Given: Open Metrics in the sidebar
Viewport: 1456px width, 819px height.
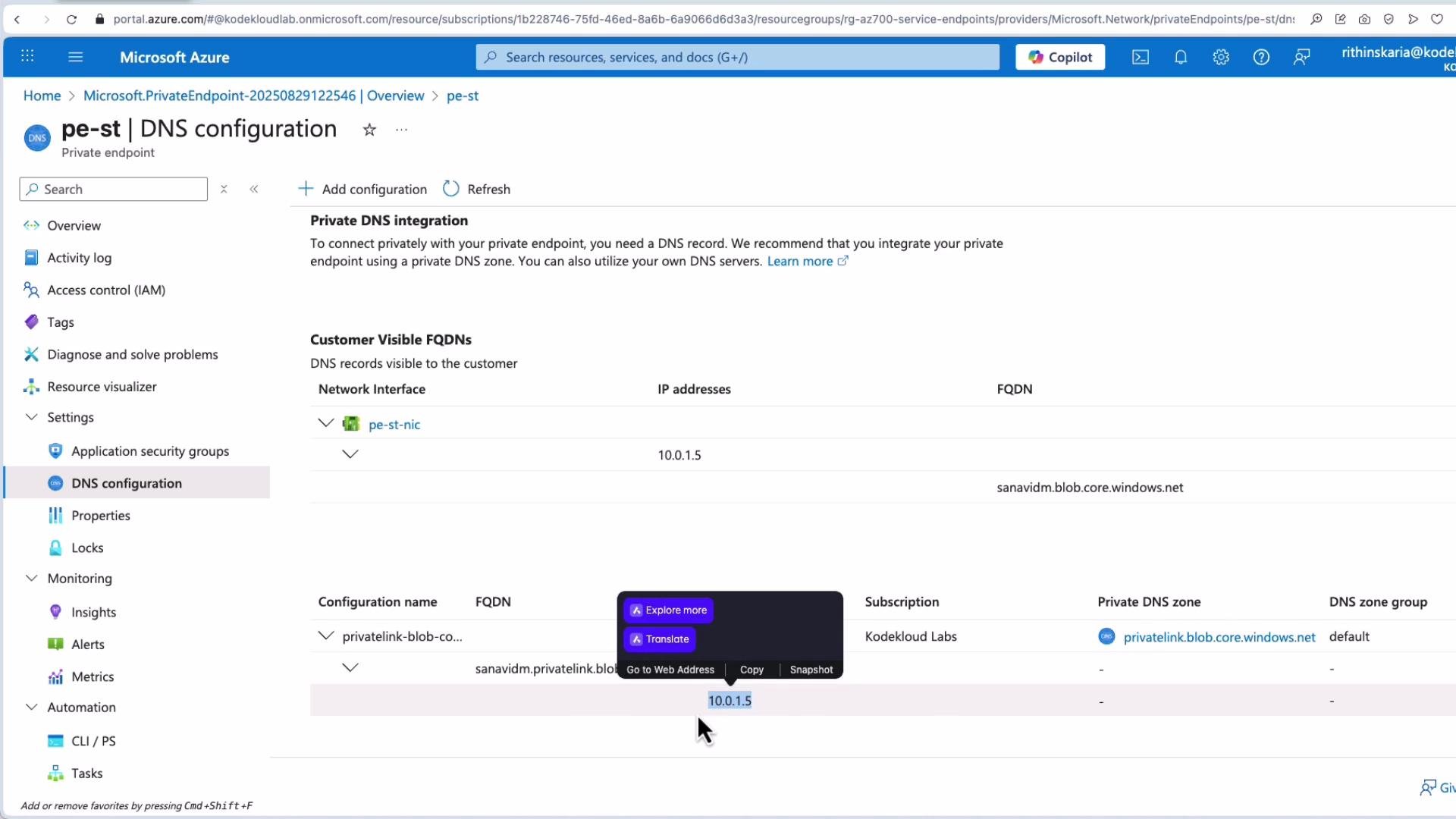Looking at the screenshot, I should coord(93,676).
